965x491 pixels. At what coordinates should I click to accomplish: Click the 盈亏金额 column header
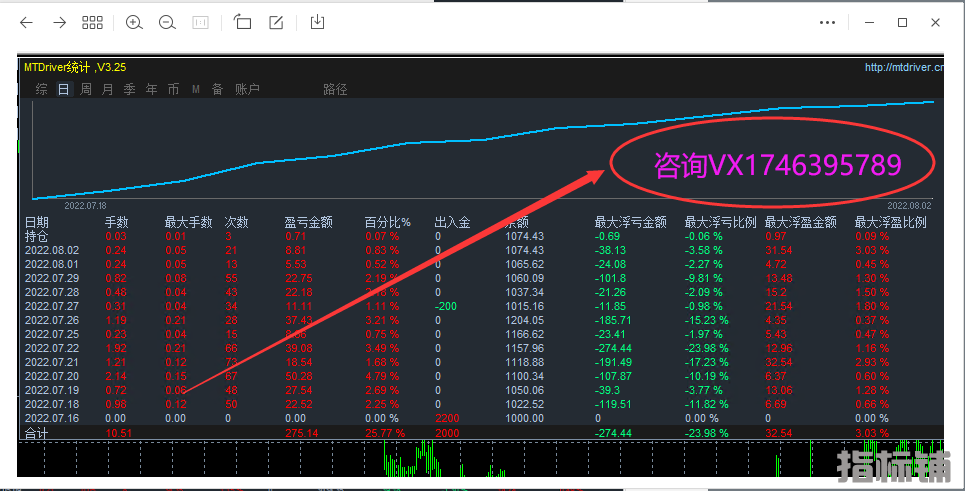pyautogui.click(x=308, y=222)
